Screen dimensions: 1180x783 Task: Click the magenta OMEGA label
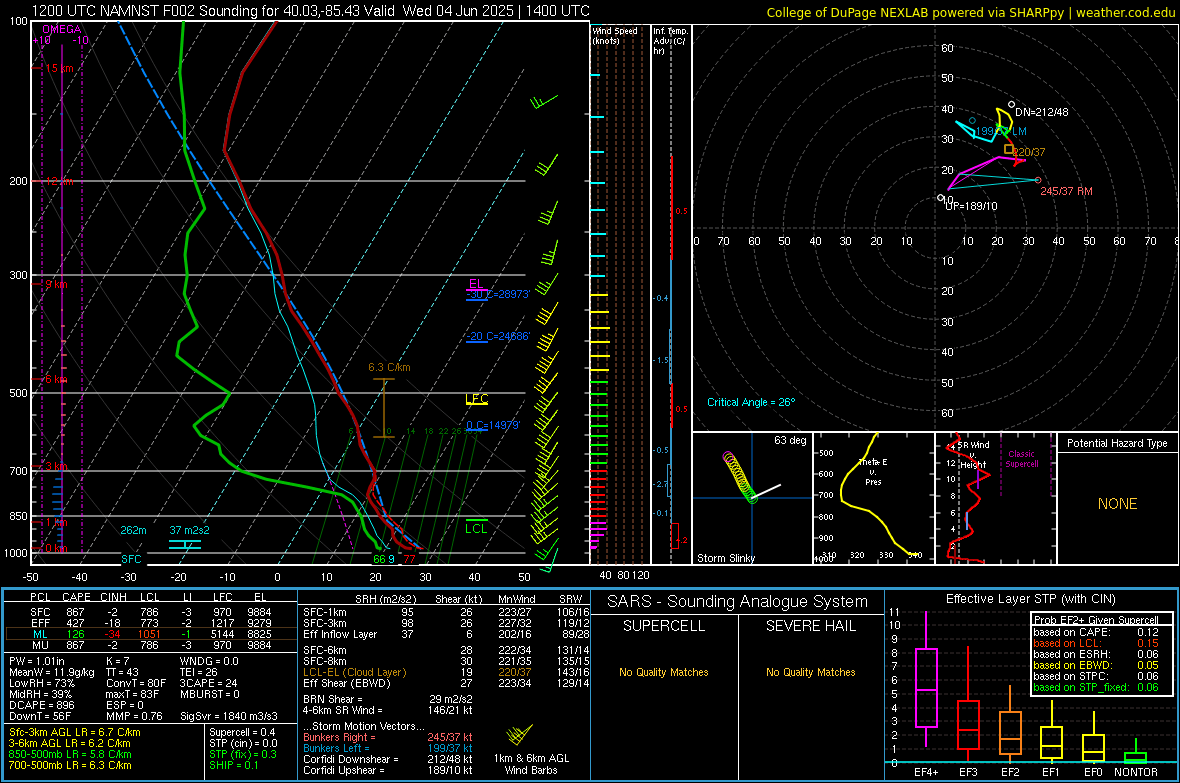(x=62, y=29)
